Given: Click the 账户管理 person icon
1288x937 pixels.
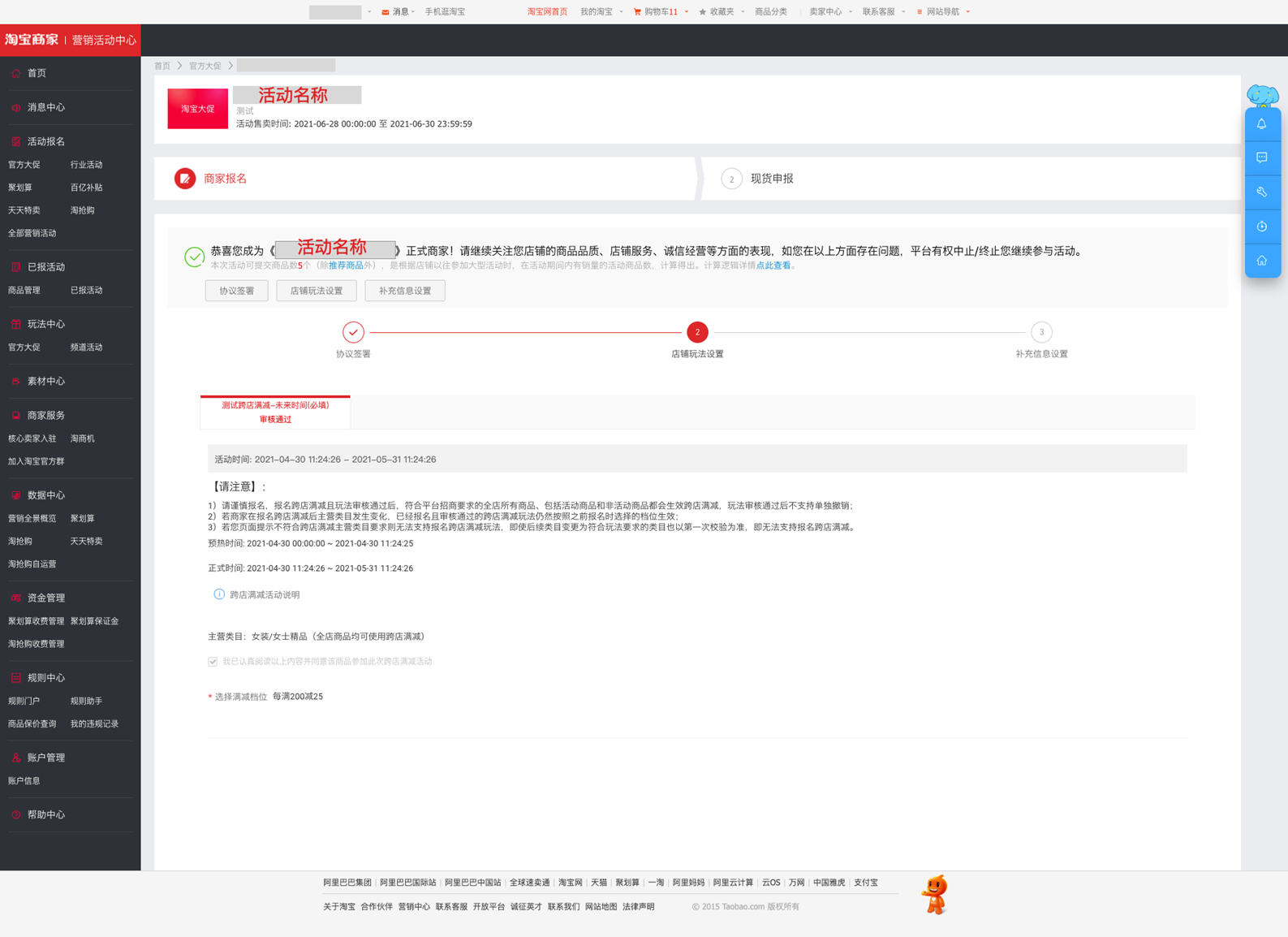Looking at the screenshot, I should 15,758.
